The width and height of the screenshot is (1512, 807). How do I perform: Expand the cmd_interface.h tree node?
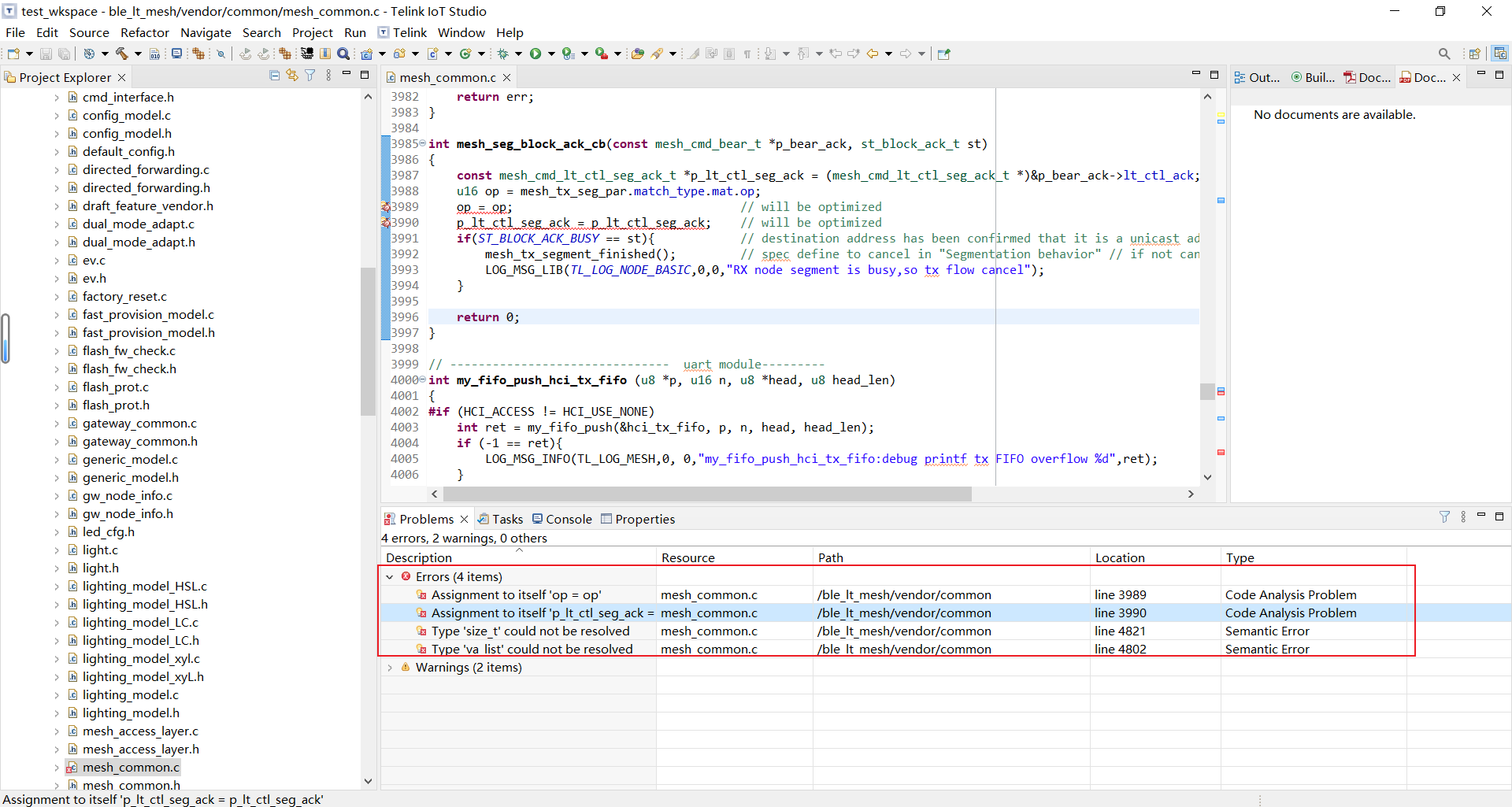coord(57,98)
